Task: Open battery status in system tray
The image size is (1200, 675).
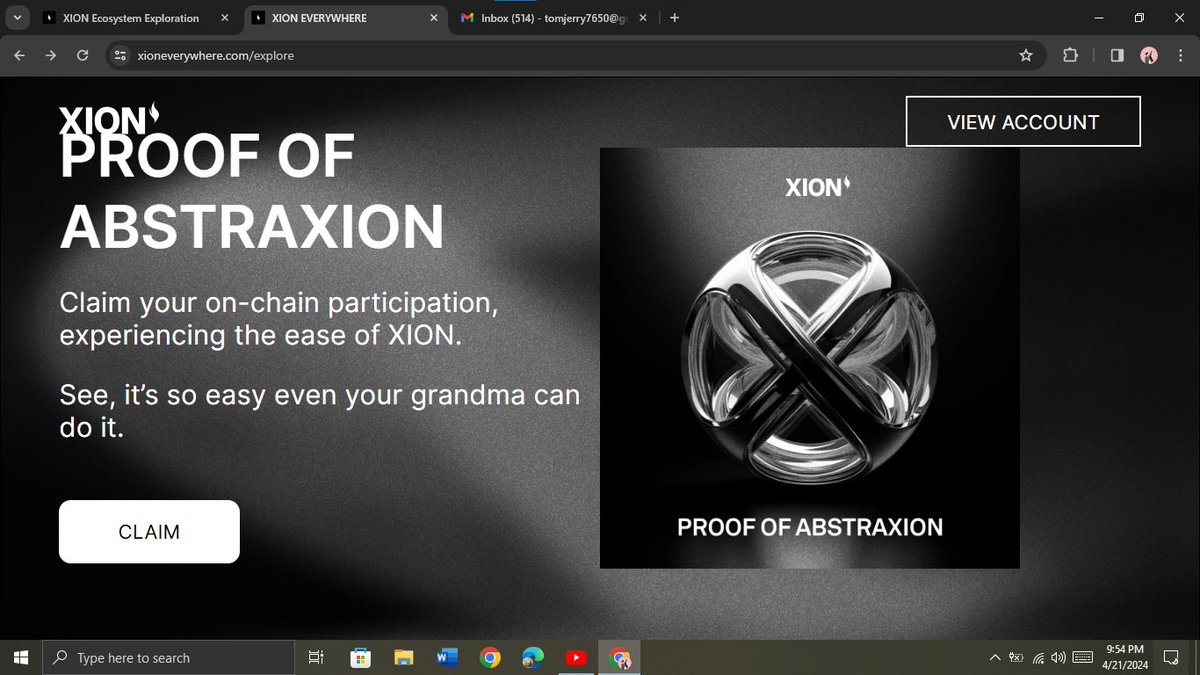Action: [x=1016, y=657]
